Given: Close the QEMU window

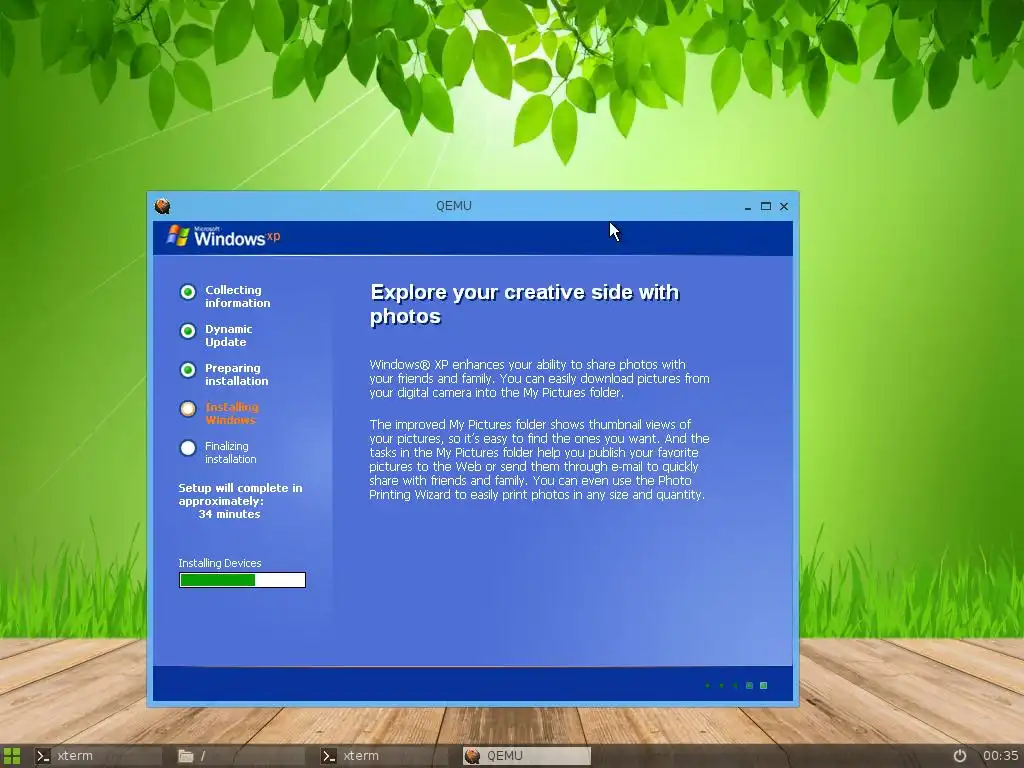Looking at the screenshot, I should 784,206.
